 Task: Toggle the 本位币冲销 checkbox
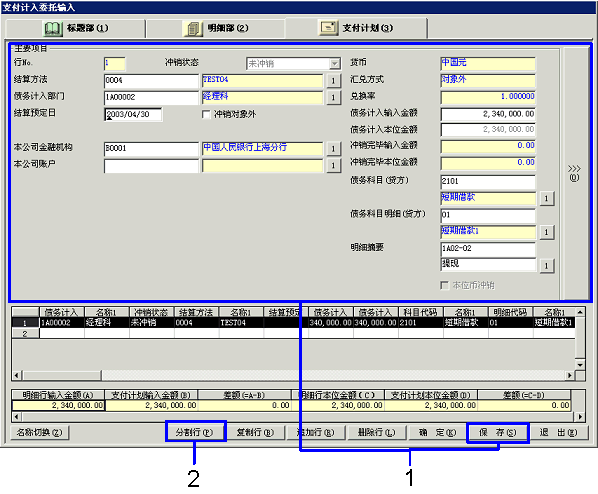(444, 285)
